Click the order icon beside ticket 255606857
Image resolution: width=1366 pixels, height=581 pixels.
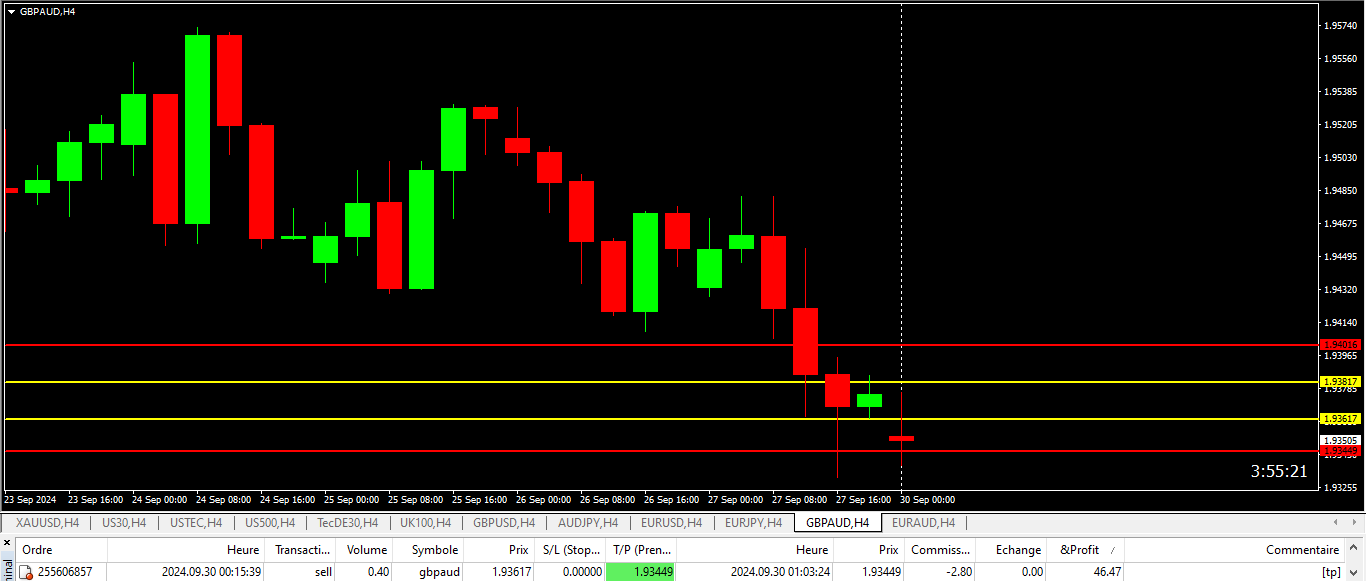click(27, 572)
